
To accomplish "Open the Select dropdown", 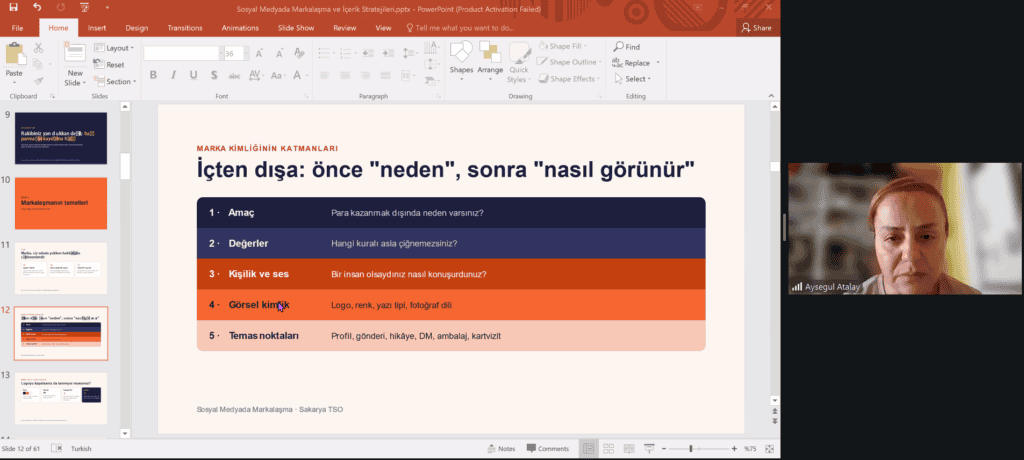I will pyautogui.click(x=633, y=79).
